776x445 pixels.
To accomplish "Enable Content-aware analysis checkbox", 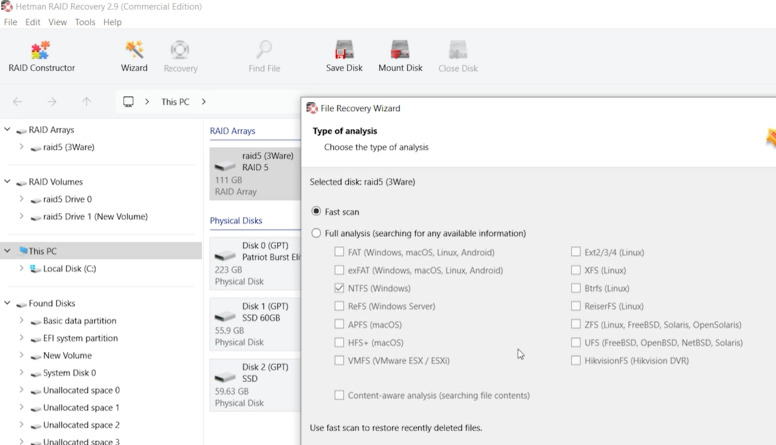I will point(339,395).
